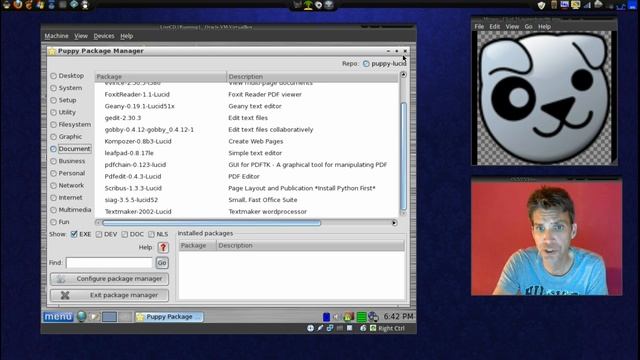Select the System category radio button
This screenshot has height=360, width=640.
pyautogui.click(x=53, y=88)
